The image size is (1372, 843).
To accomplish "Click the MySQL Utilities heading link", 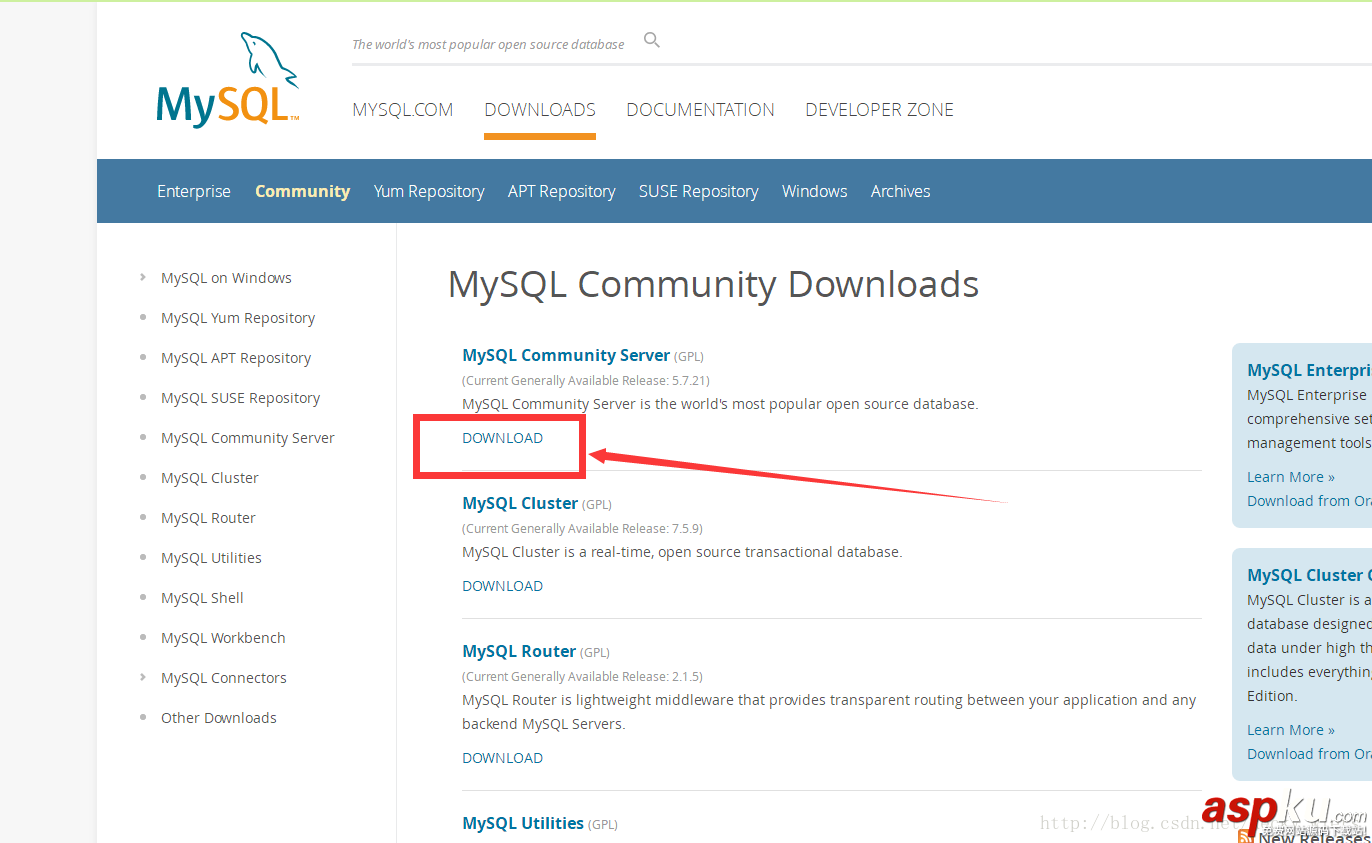I will click(x=523, y=823).
